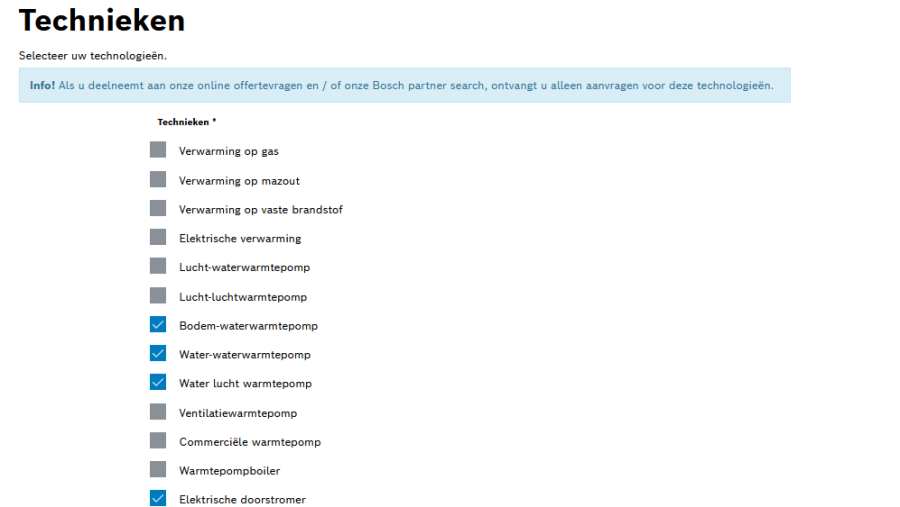This screenshot has height=507, width=900.
Task: Click the 'Verwarming op mazout' label
Action: pos(239,181)
